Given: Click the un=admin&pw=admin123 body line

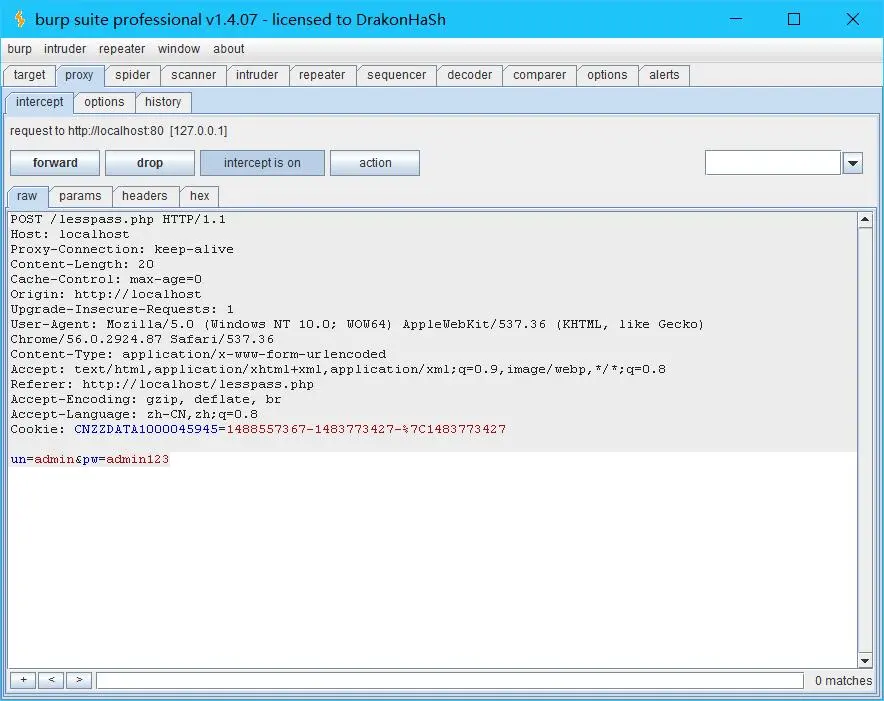Looking at the screenshot, I should pyautogui.click(x=90, y=459).
